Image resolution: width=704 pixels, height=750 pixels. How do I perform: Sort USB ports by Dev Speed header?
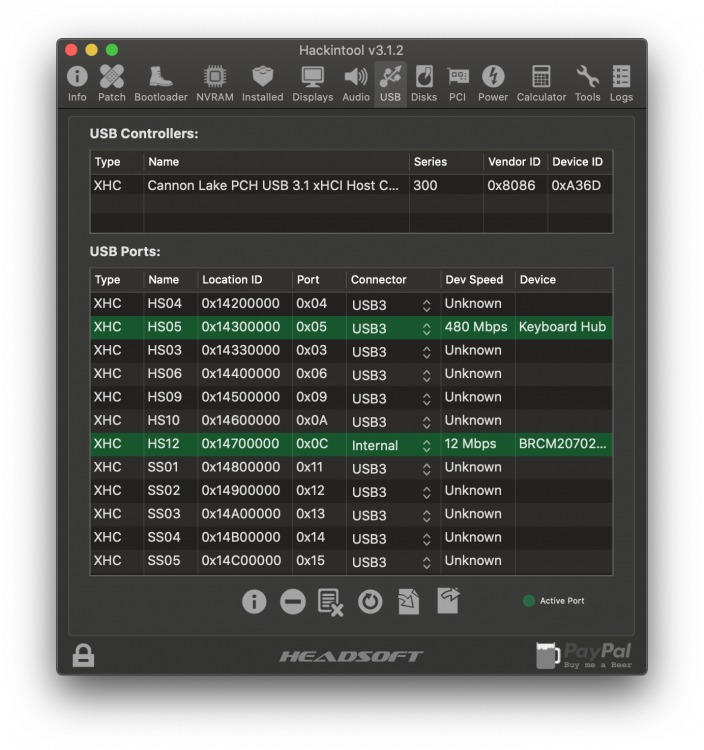click(x=478, y=280)
